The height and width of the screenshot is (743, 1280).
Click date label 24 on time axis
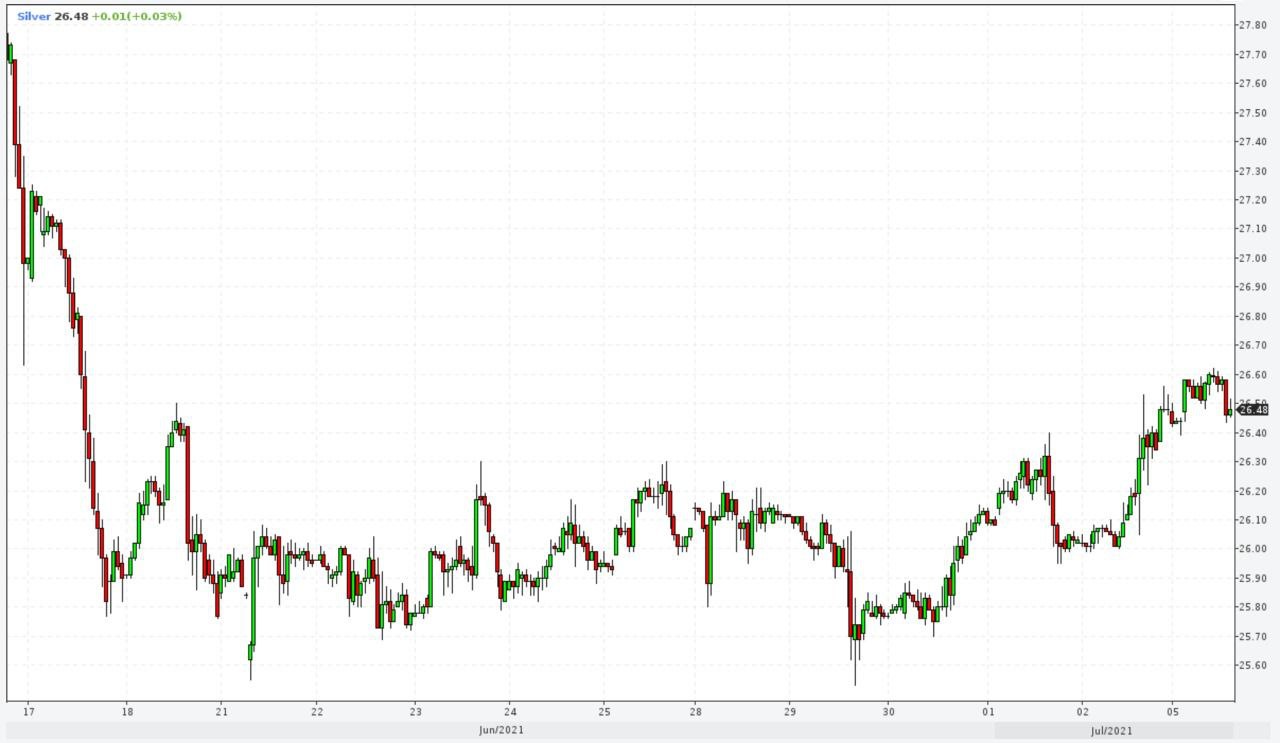pyautogui.click(x=510, y=712)
